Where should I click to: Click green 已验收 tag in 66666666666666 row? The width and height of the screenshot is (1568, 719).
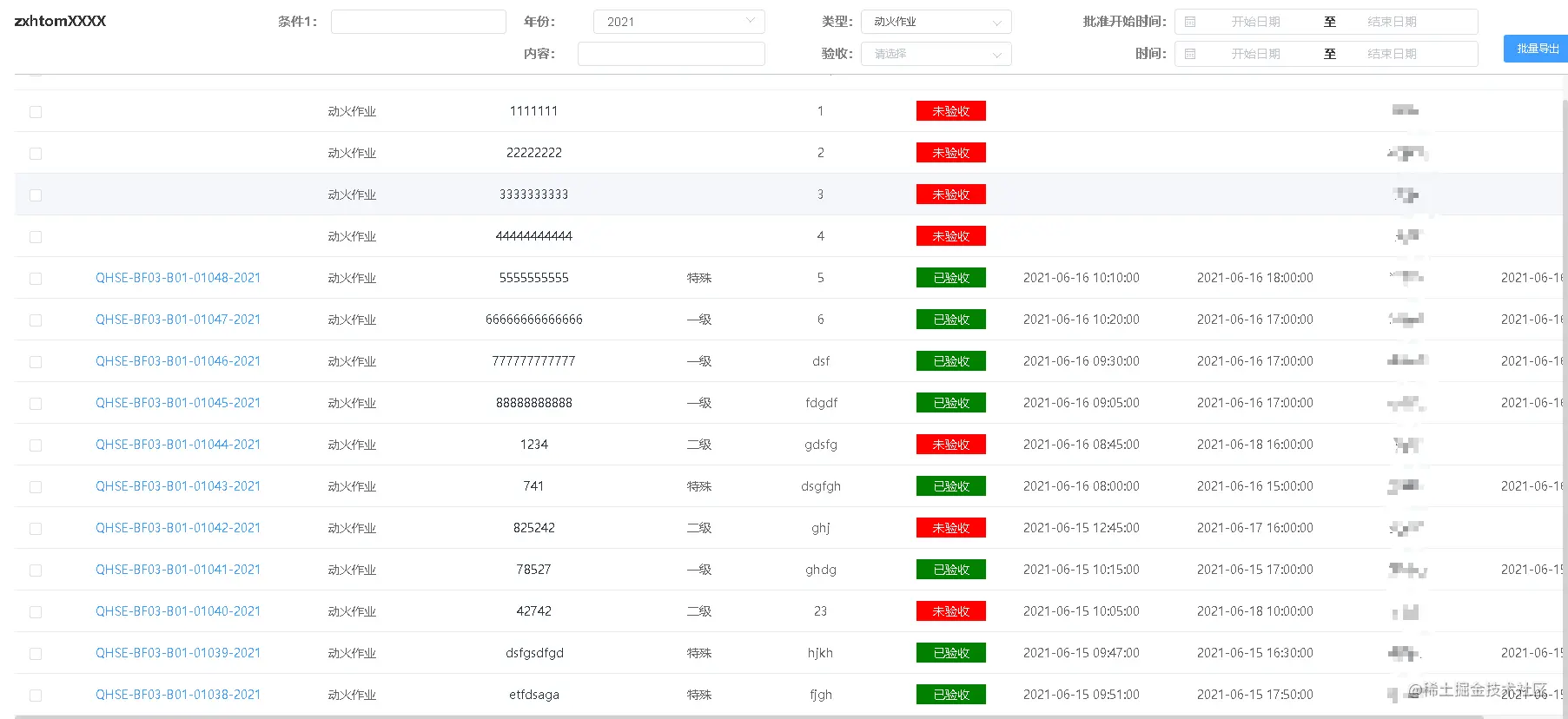coord(951,320)
